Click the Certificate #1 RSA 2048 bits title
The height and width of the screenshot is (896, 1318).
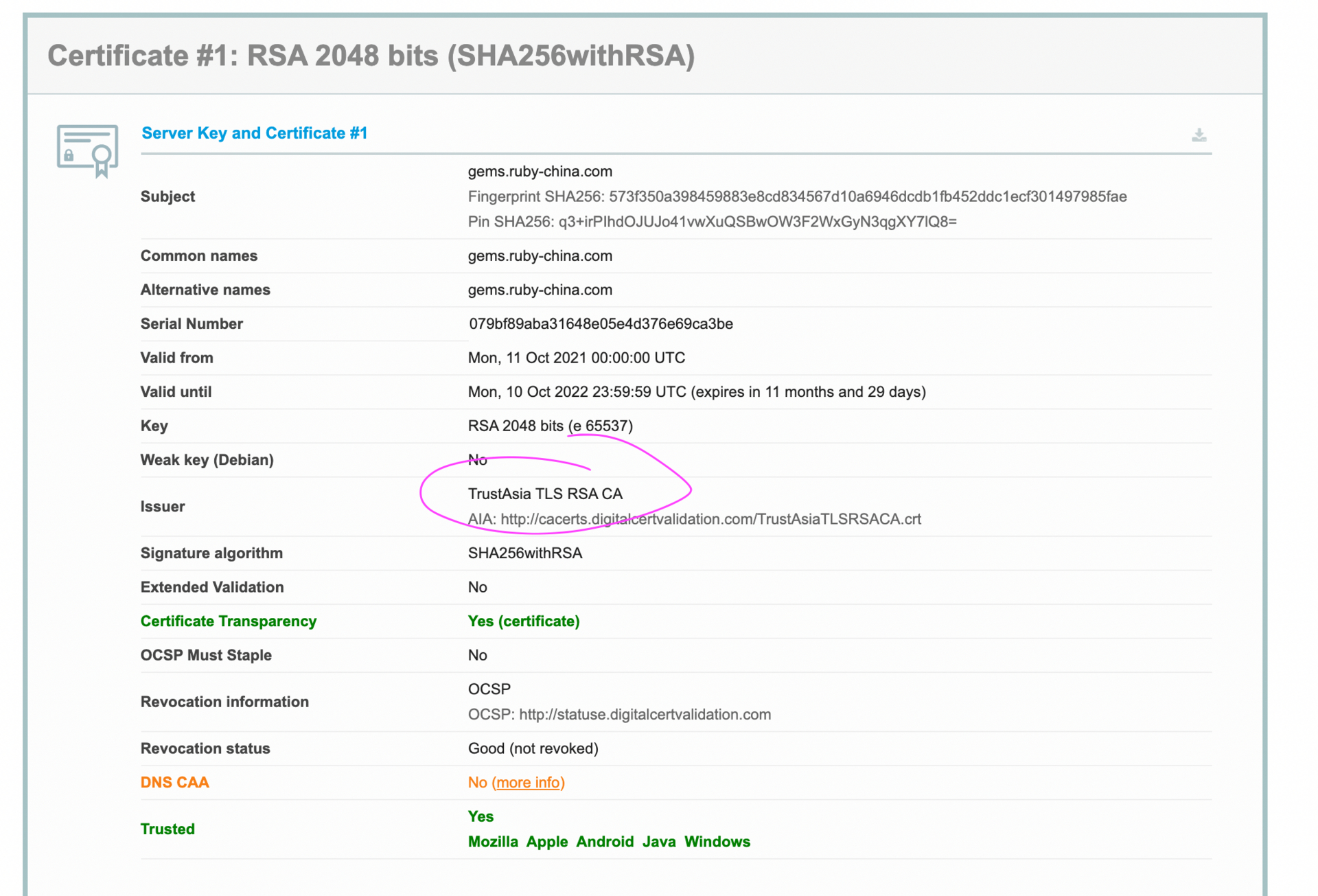(x=371, y=56)
